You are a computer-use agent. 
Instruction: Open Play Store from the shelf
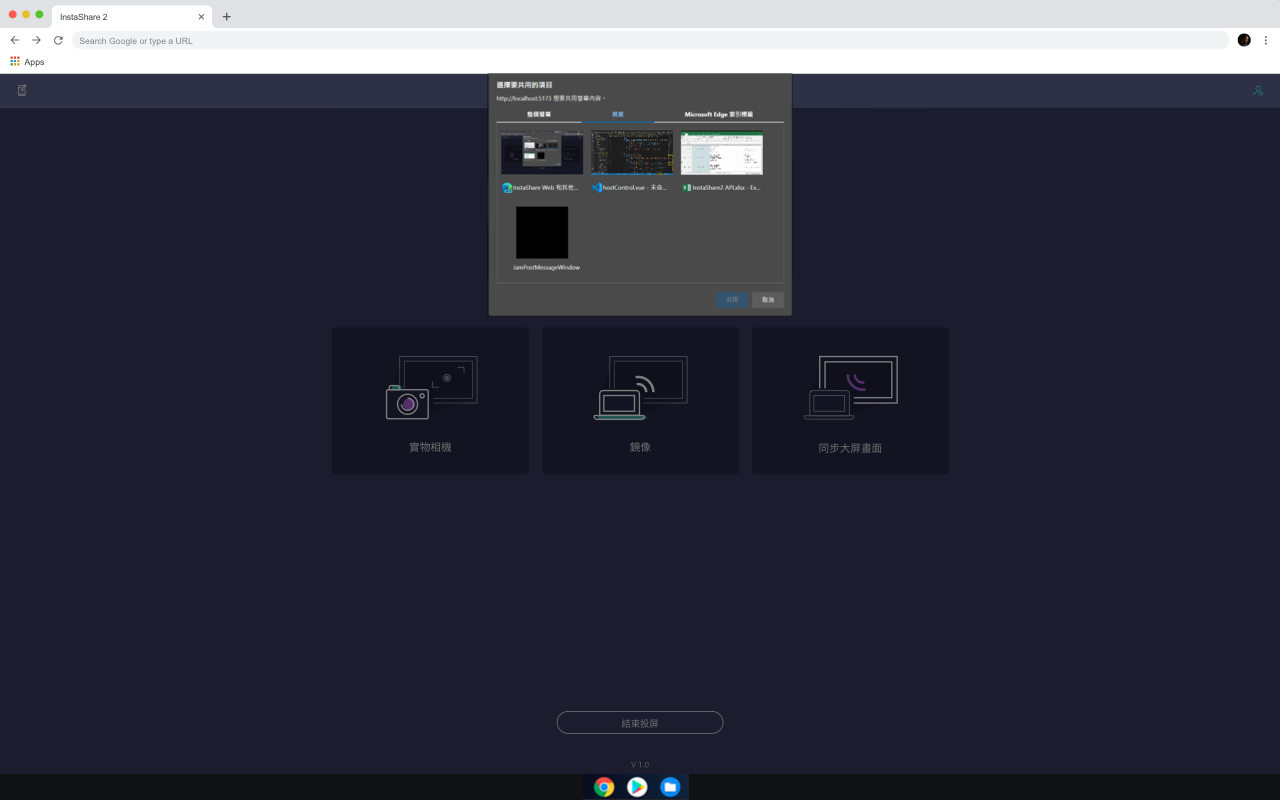point(637,787)
